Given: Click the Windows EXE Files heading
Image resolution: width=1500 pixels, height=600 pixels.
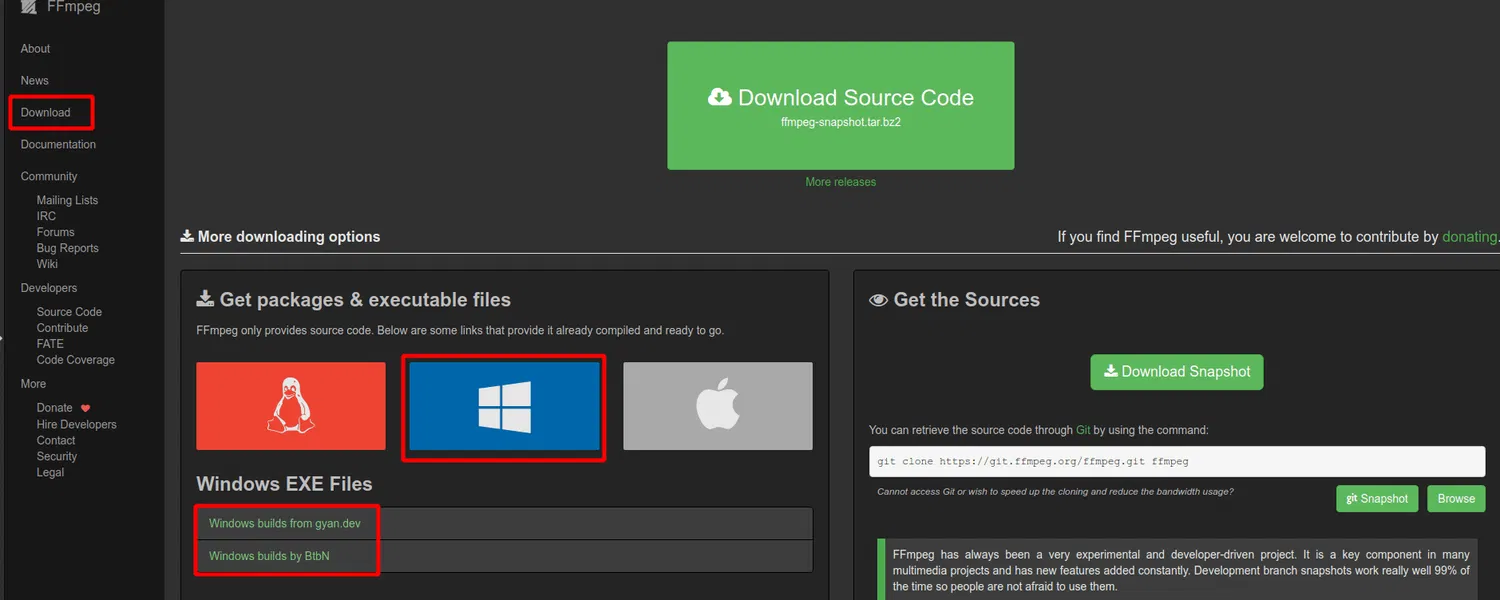Looking at the screenshot, I should coord(284,484).
